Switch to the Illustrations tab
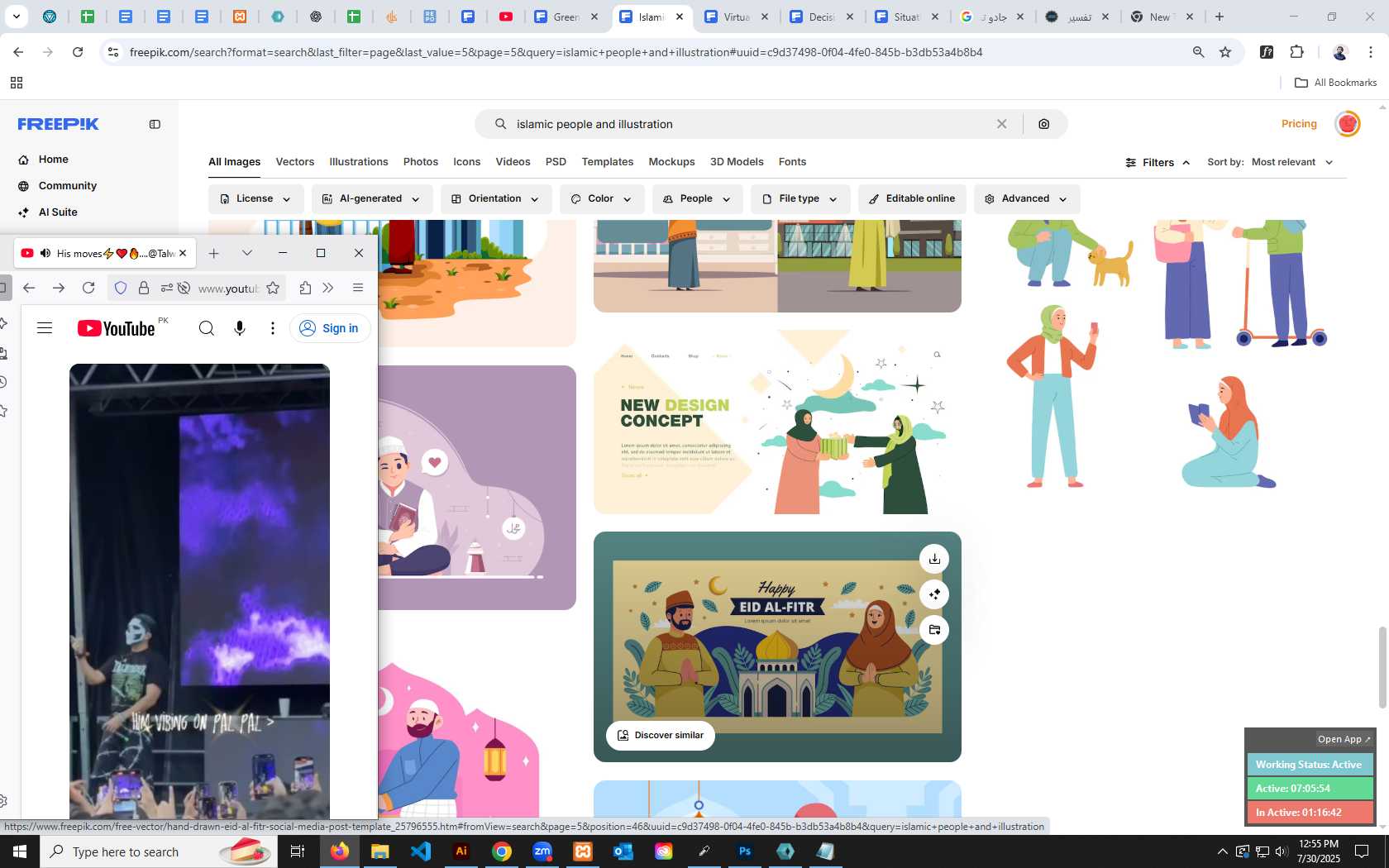Screen dimensions: 1389x868 click(359, 162)
